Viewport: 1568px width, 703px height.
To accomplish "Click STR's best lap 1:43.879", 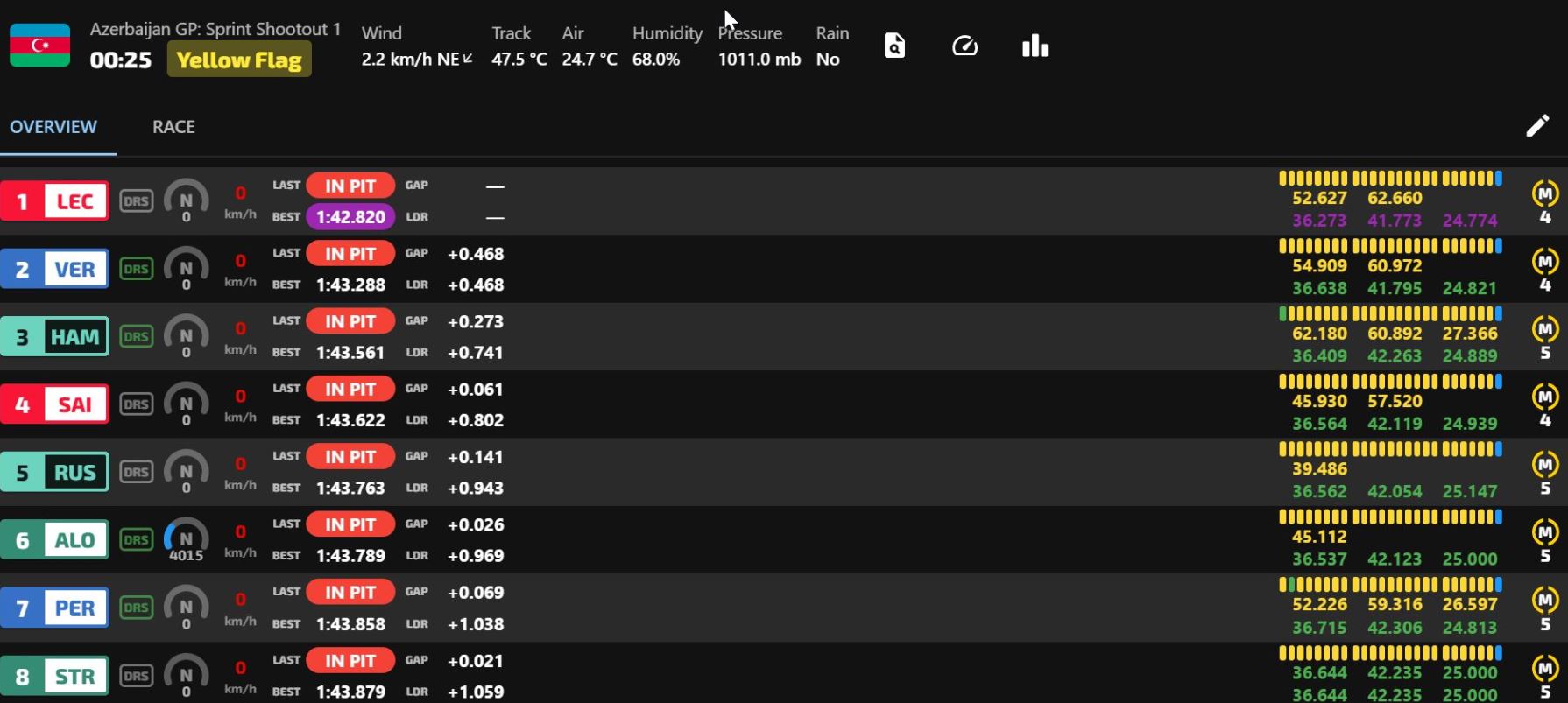I will (350, 692).
